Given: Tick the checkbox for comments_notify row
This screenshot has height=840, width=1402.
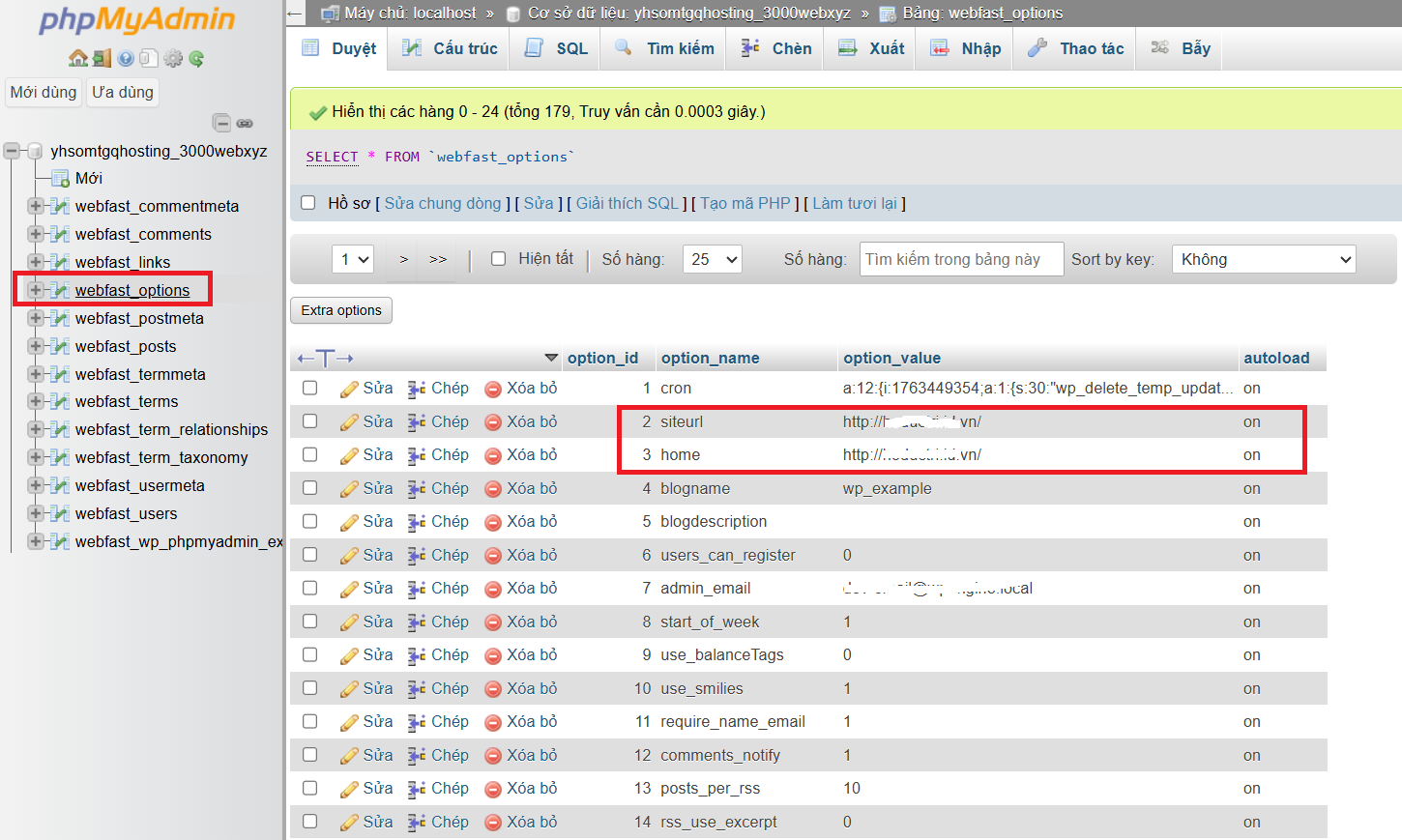Looking at the screenshot, I should (x=309, y=755).
